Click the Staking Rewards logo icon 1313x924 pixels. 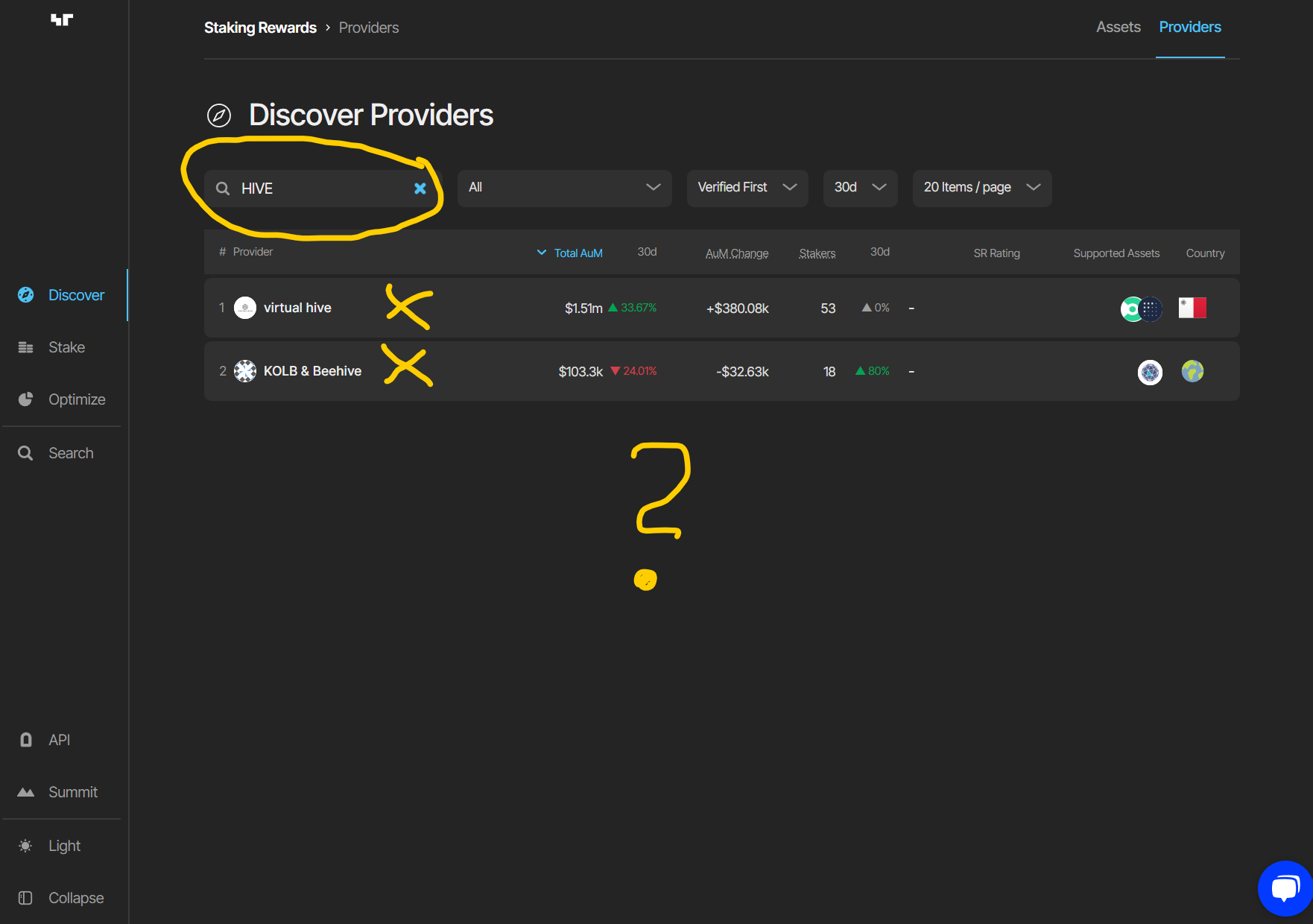[62, 20]
